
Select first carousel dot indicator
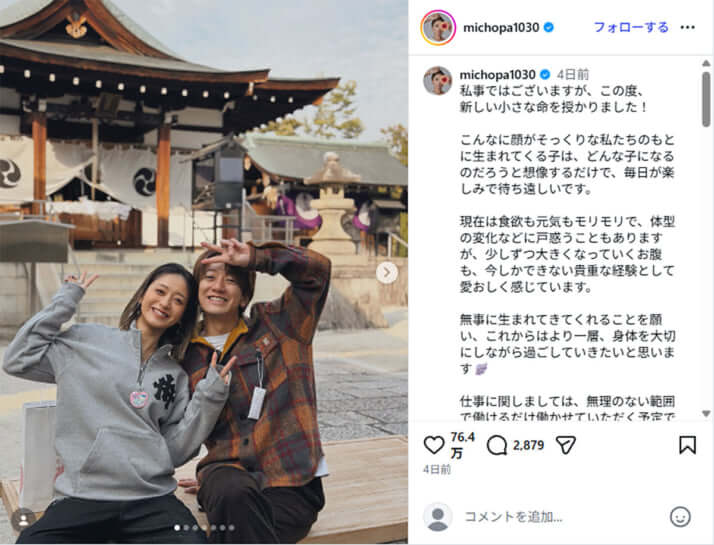(x=177, y=528)
